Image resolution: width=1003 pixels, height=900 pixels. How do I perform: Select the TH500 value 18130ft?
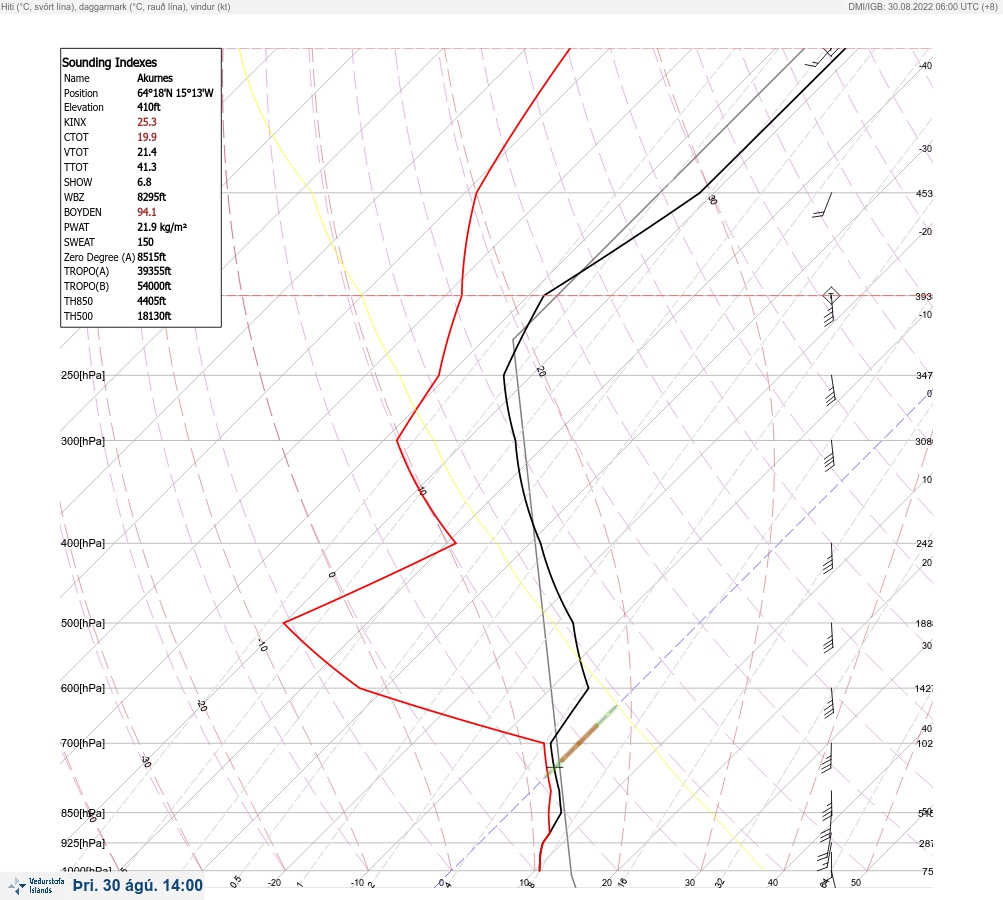154,316
